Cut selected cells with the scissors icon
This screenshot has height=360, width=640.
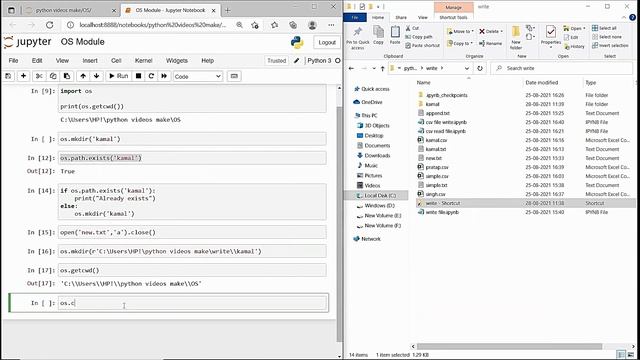pyautogui.click(x=39, y=76)
